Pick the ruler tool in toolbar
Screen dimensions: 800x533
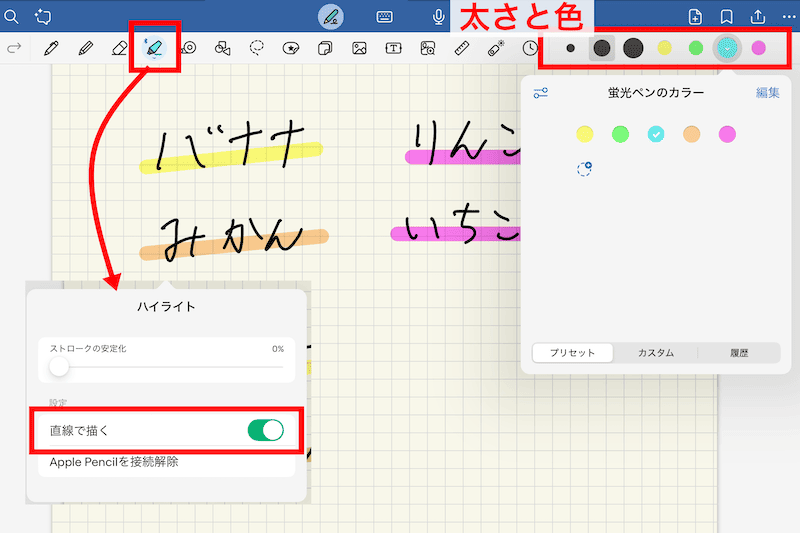tap(461, 47)
